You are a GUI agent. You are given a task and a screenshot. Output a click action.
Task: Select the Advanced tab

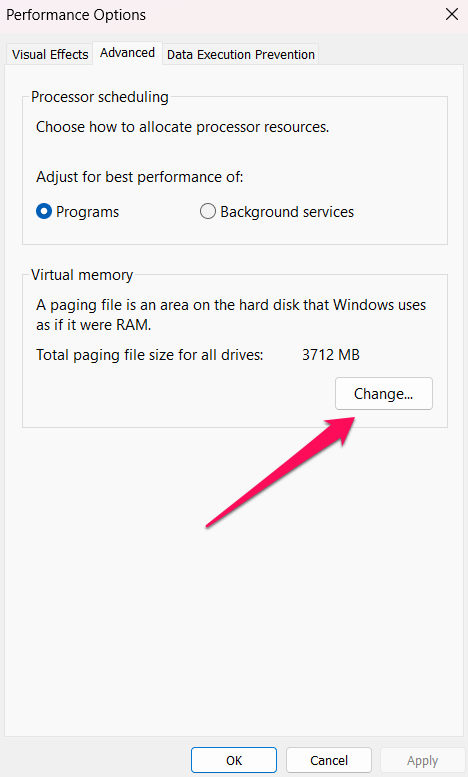(x=127, y=53)
